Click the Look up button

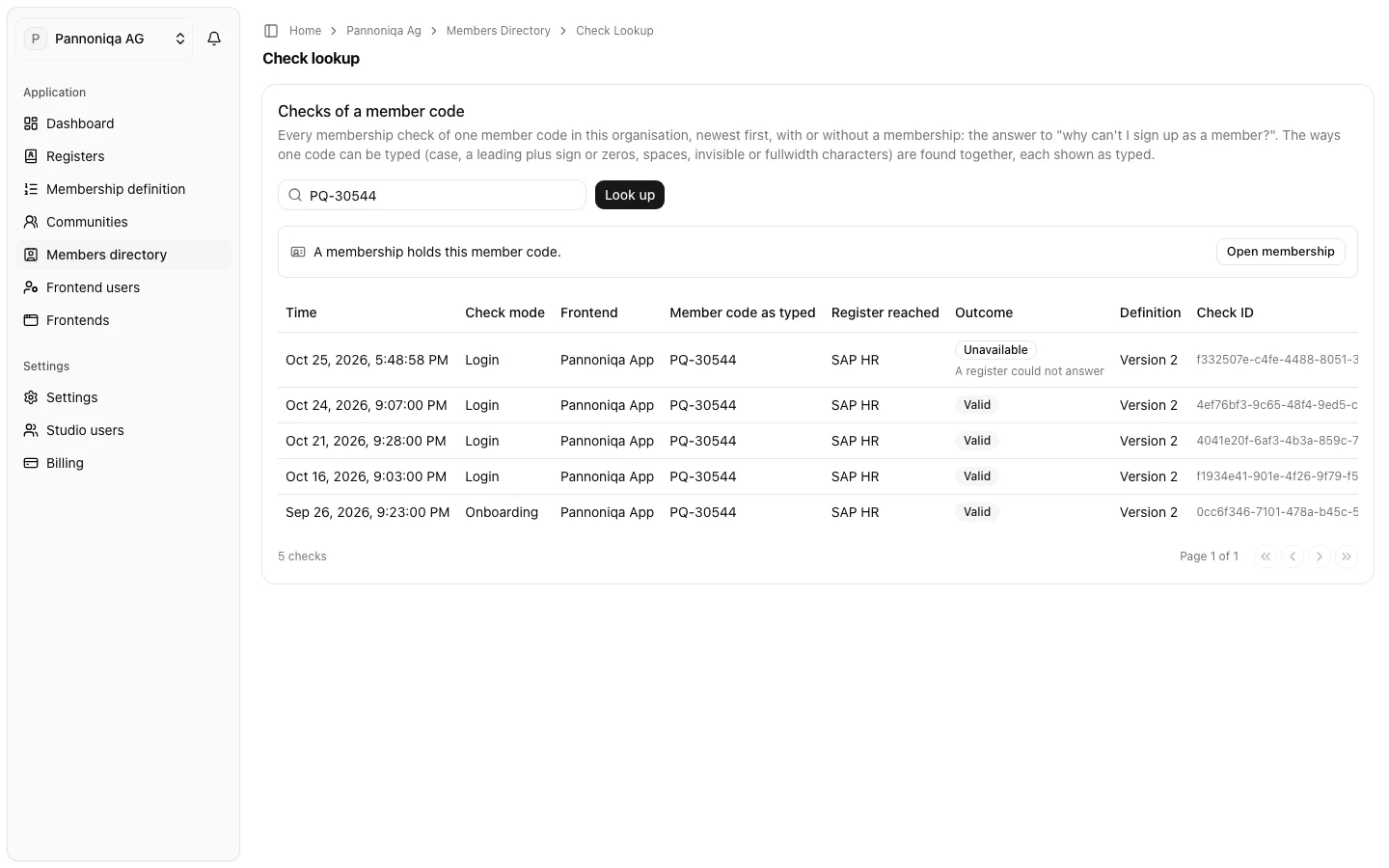point(630,195)
